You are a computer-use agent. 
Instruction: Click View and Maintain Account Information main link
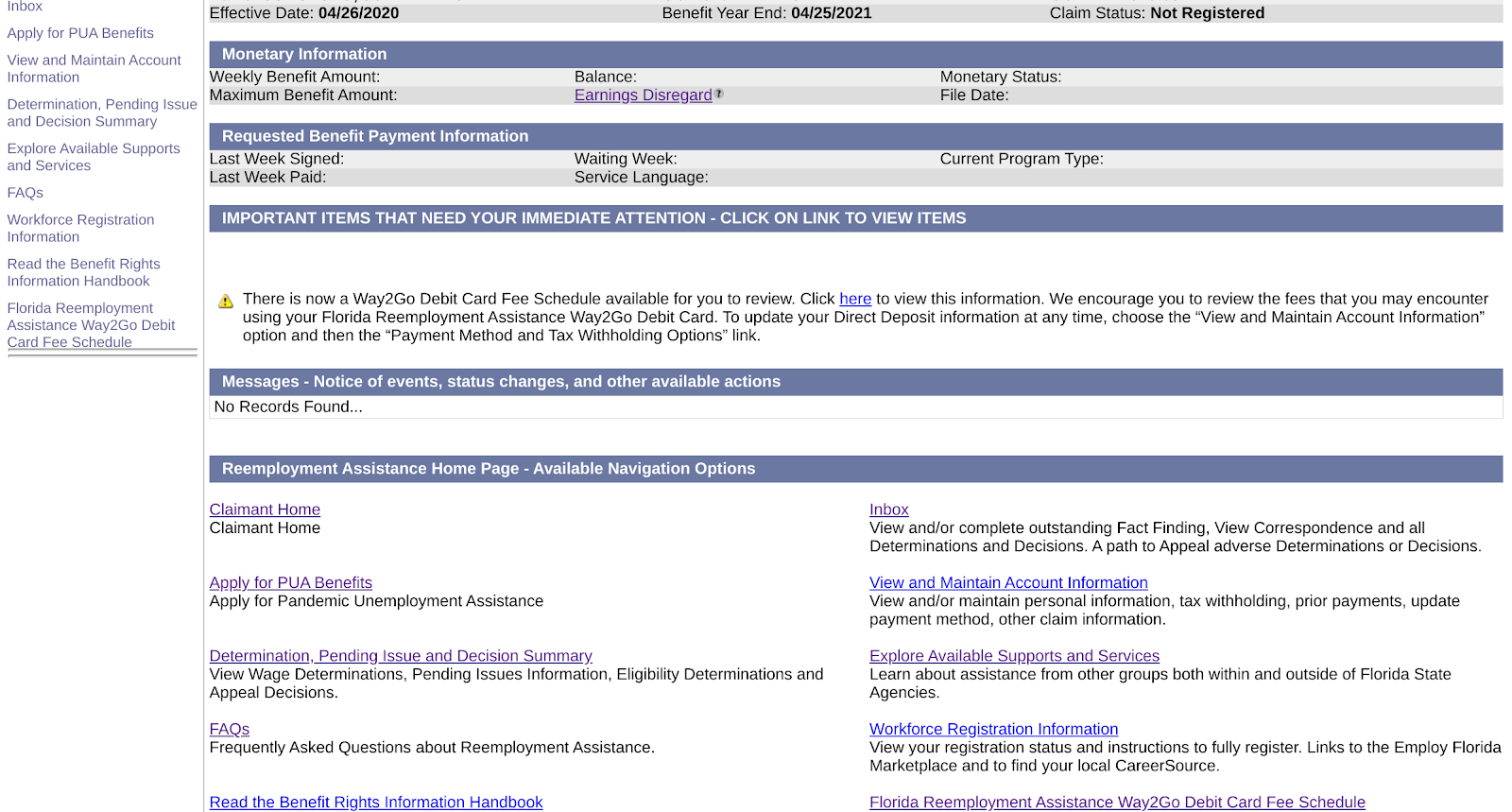pos(1008,583)
